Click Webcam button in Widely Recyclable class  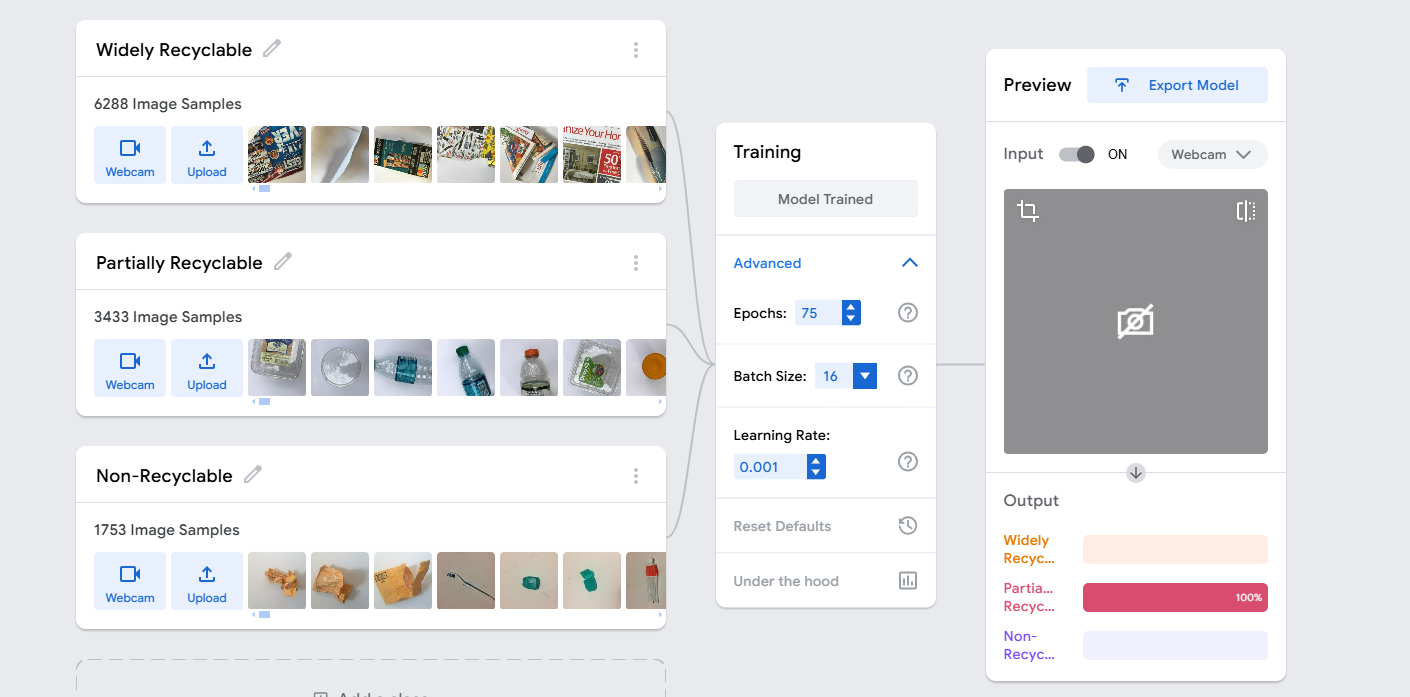point(130,155)
